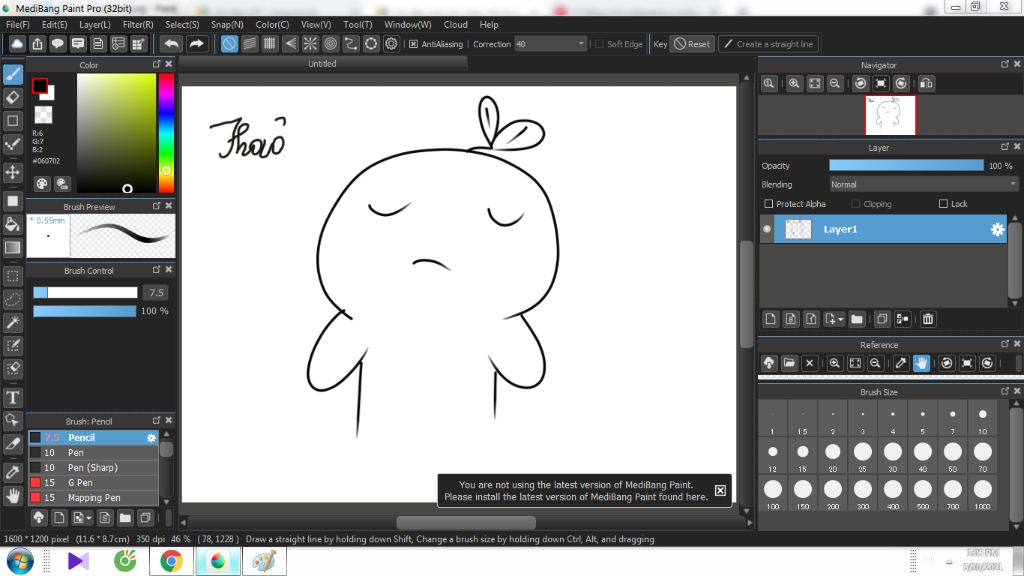Select the Text tool
The height and width of the screenshot is (576, 1024).
pyautogui.click(x=12, y=397)
